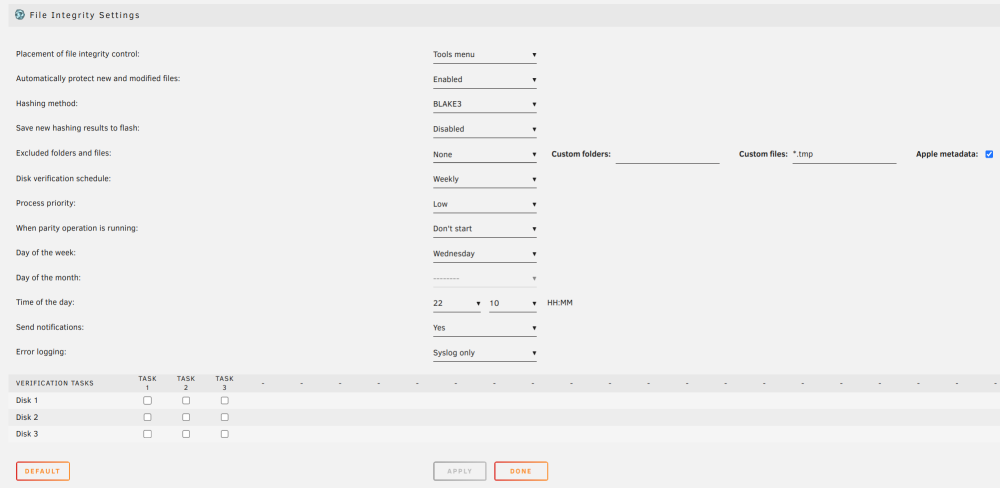Viewport: 1000px width, 488px height.
Task: Open the Send notifications dropdown
Action: [x=485, y=328]
